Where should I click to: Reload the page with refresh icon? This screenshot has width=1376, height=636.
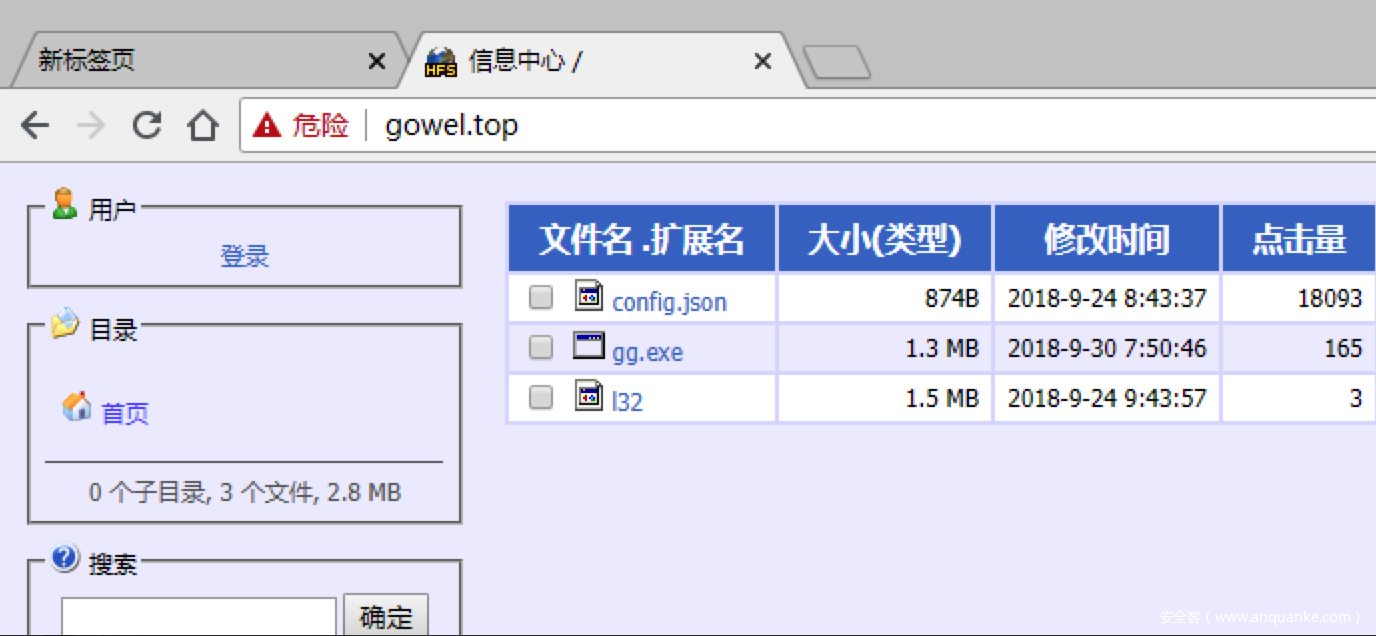point(147,126)
